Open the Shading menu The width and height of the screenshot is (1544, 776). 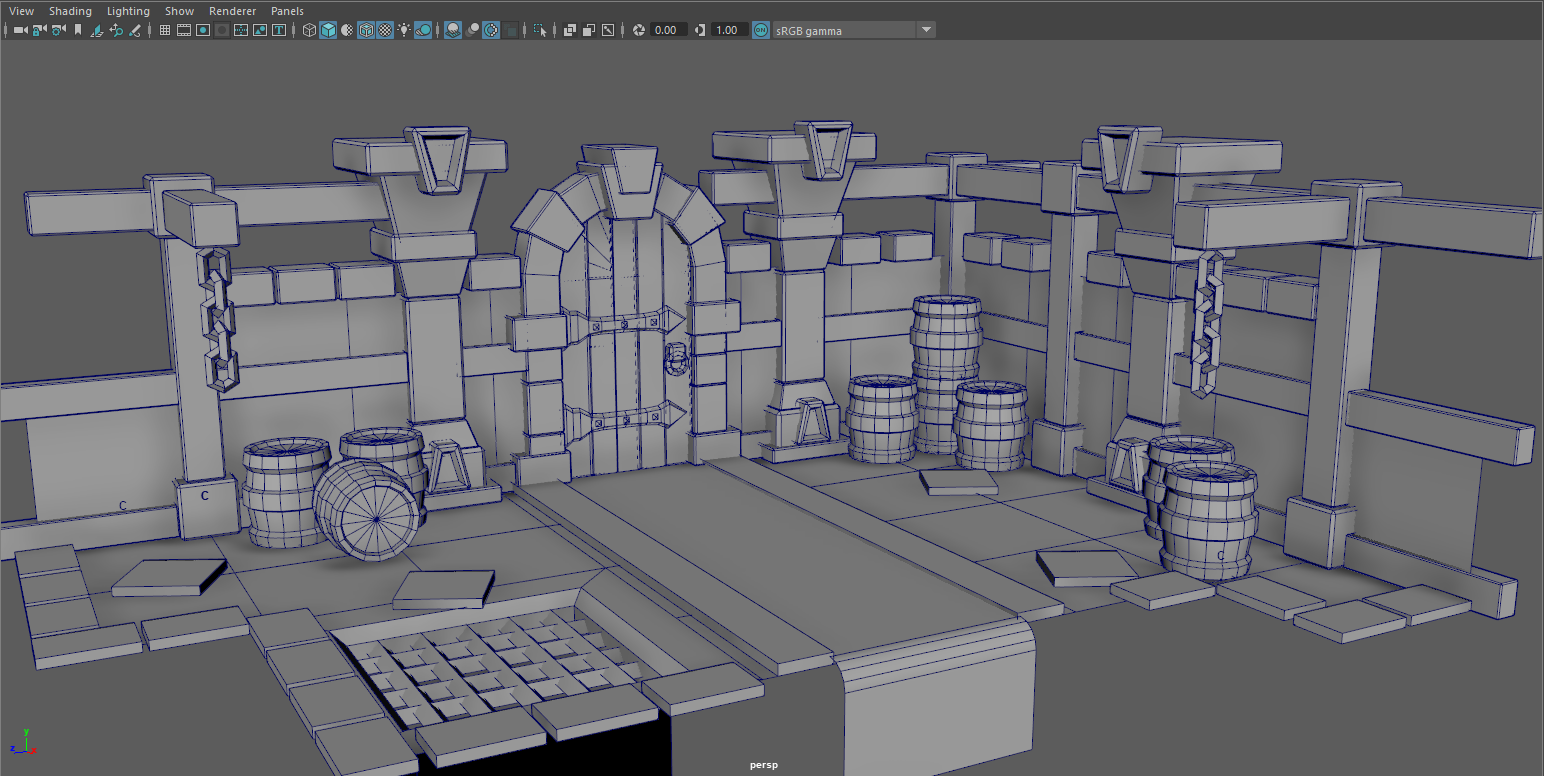70,10
